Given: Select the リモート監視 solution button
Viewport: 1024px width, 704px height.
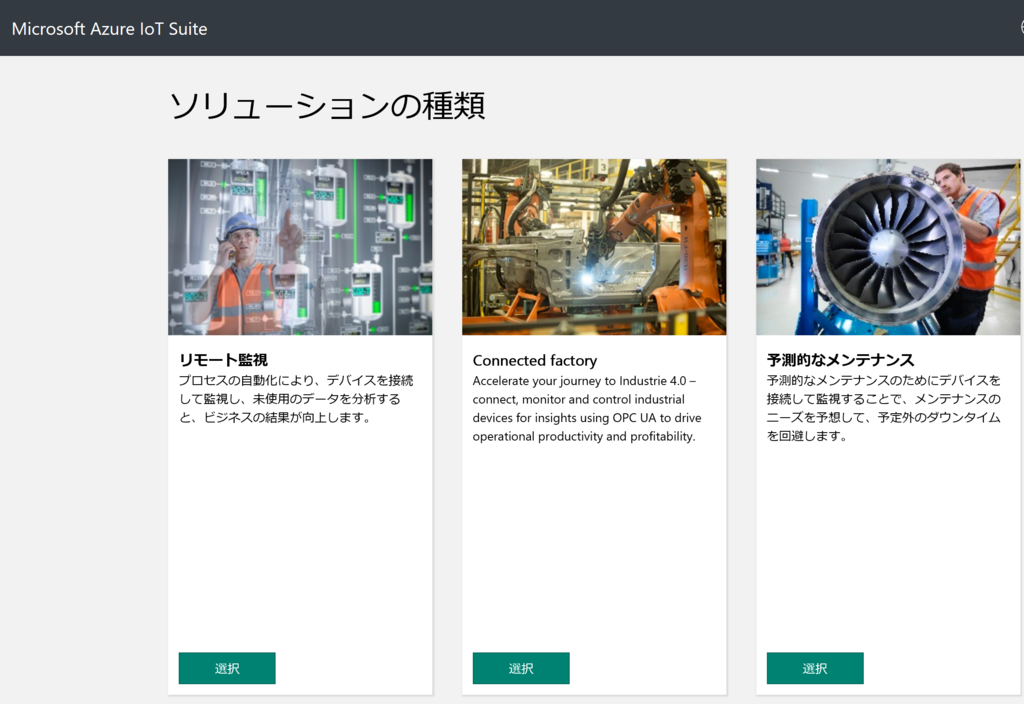Looking at the screenshot, I should point(227,668).
